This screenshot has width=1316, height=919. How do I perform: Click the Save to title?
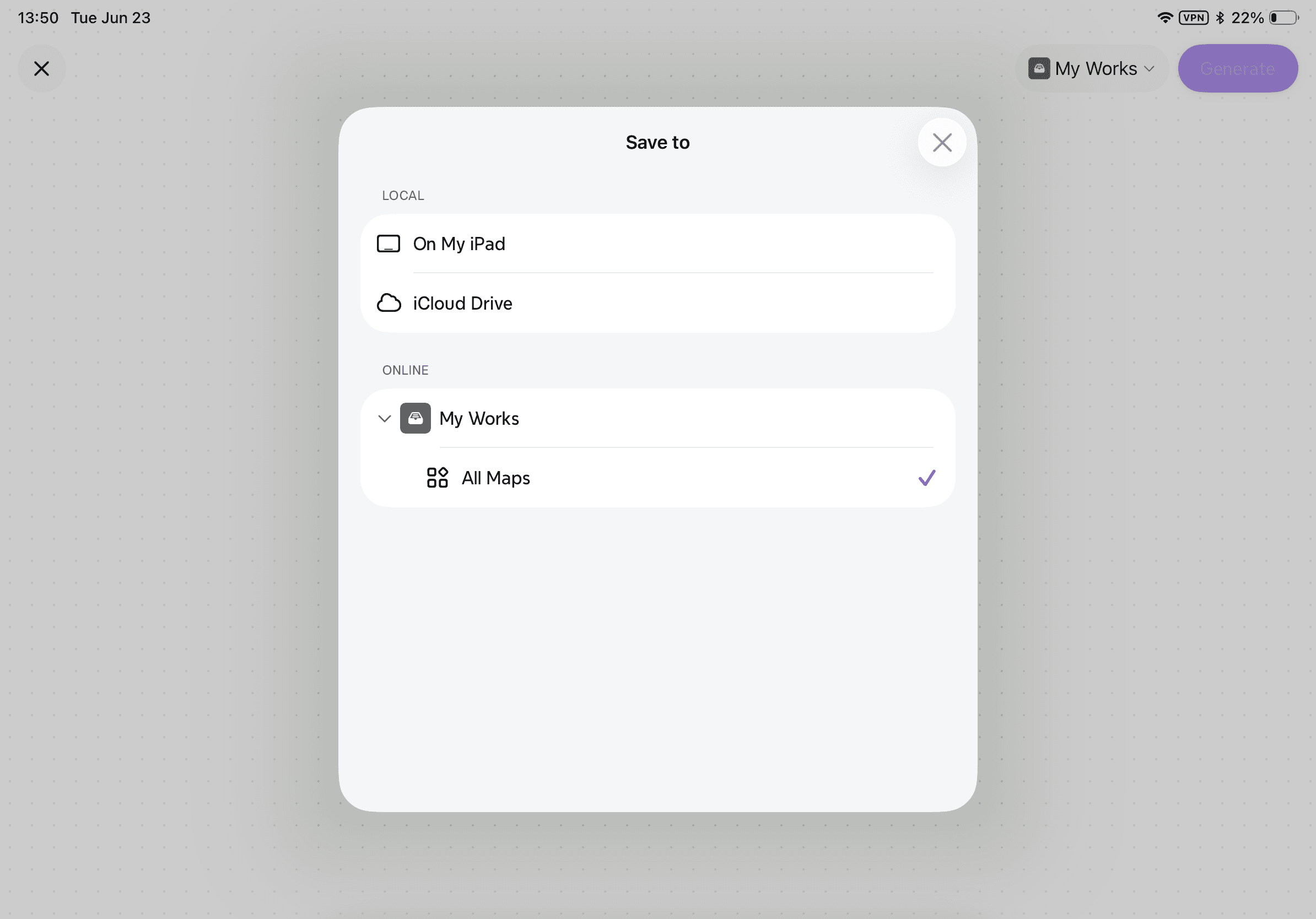pyautogui.click(x=657, y=142)
